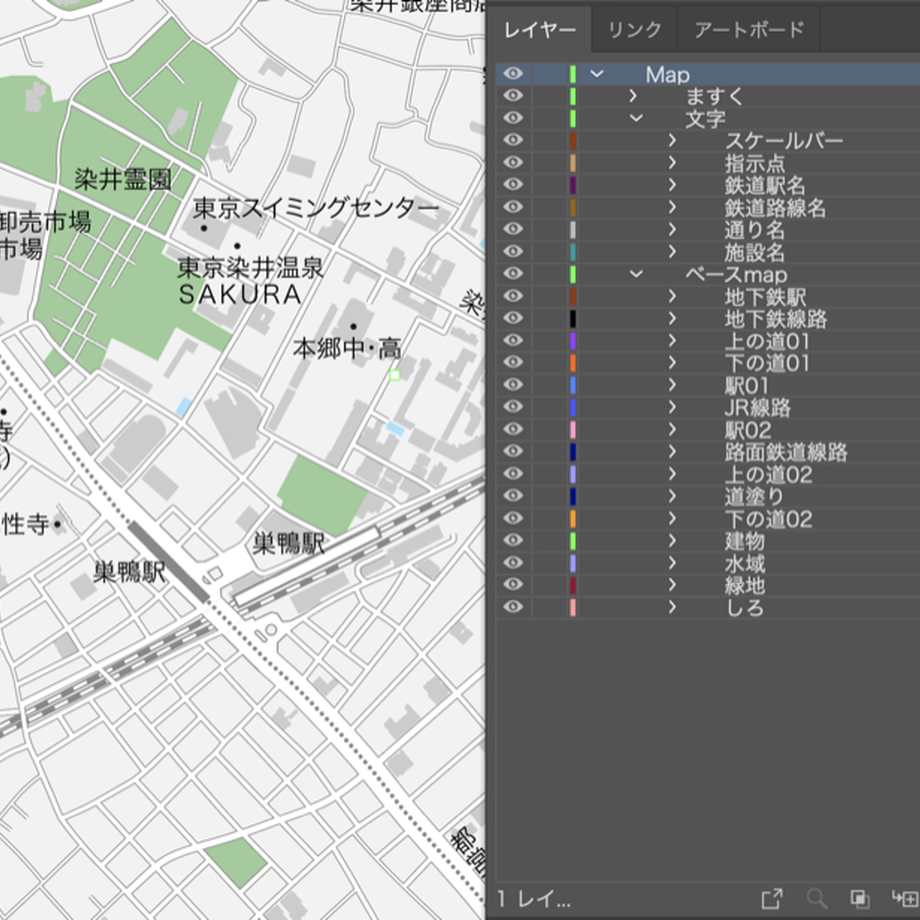Collapse the 文字 layer group
Image resolution: width=920 pixels, height=920 pixels.
(x=636, y=118)
